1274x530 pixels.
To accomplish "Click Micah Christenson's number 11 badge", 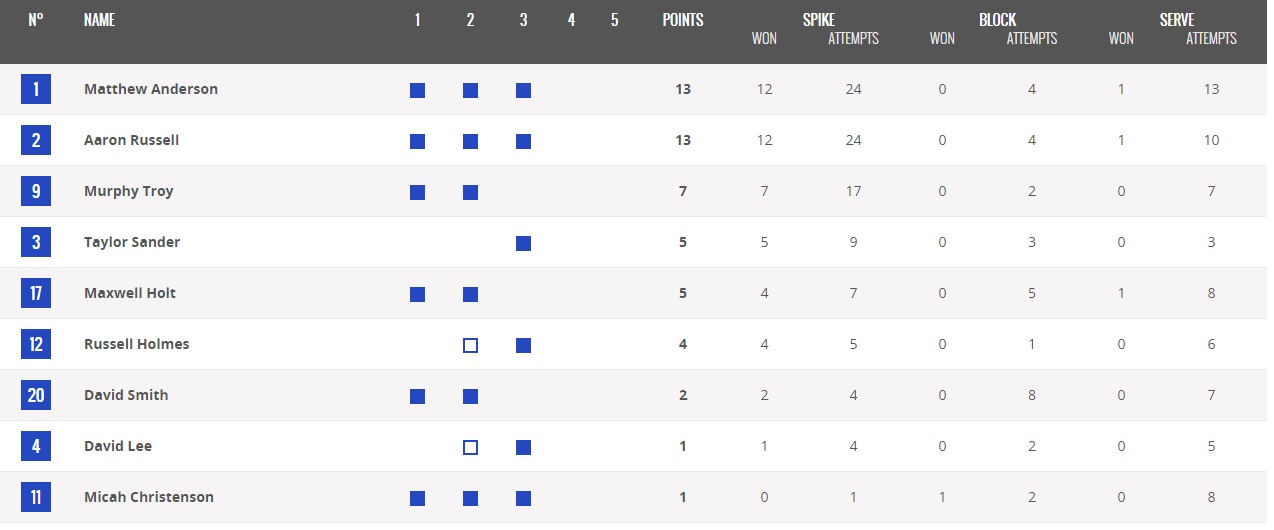I will coord(36,498).
